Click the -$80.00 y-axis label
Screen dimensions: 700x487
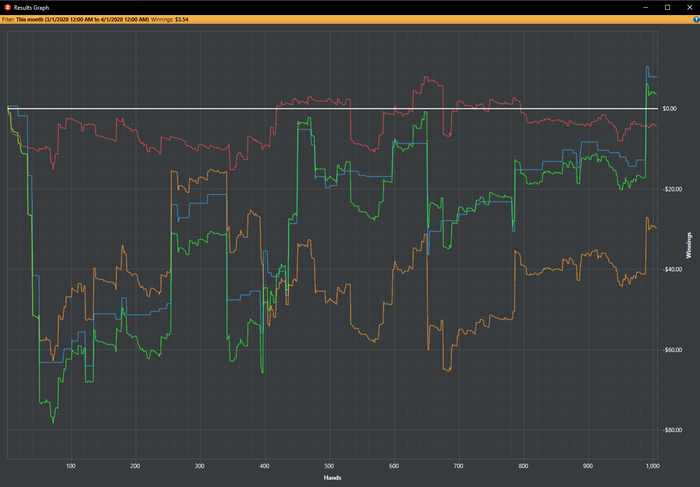tap(672, 430)
